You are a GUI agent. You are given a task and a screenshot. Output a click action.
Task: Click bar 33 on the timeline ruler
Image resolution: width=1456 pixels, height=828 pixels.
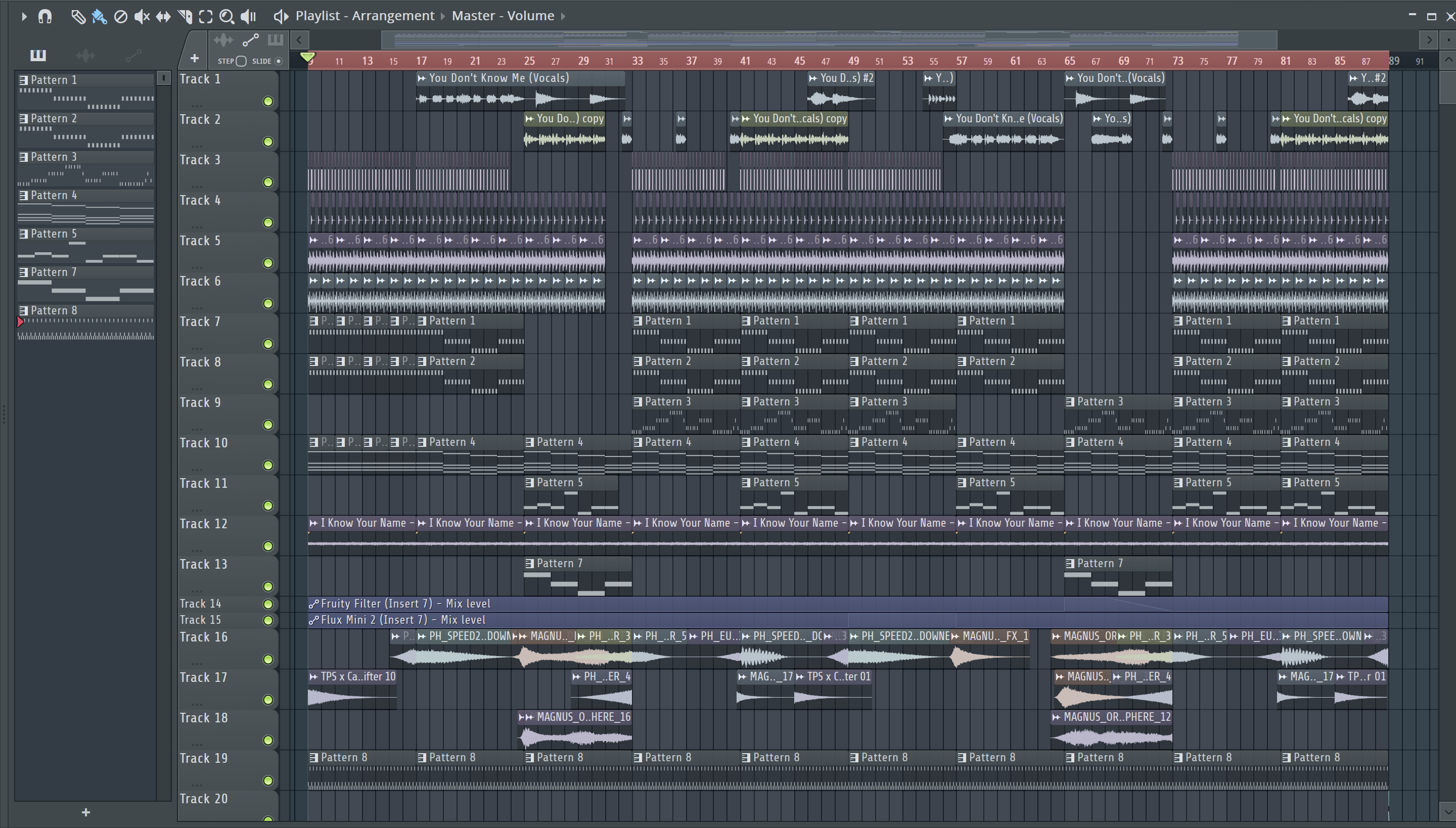pyautogui.click(x=637, y=60)
